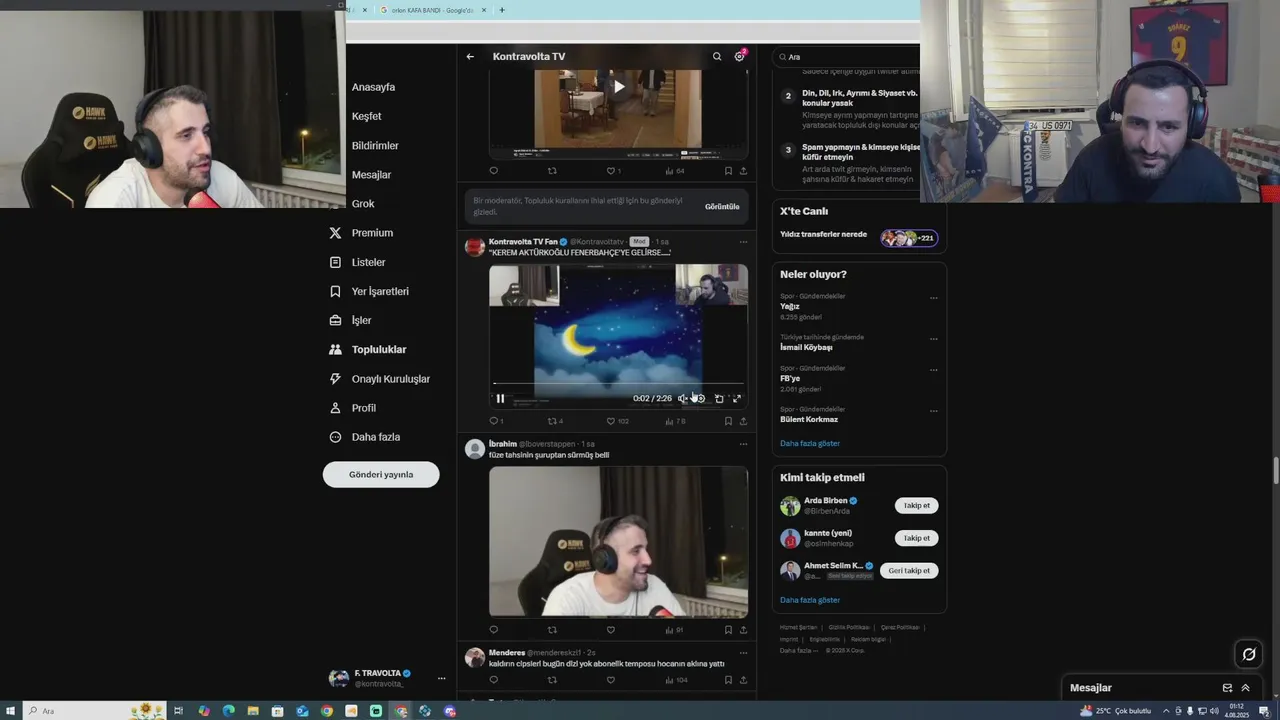The image size is (1280, 720).
Task: Open more options on Kontravolta TV Fan post
Action: point(743,242)
